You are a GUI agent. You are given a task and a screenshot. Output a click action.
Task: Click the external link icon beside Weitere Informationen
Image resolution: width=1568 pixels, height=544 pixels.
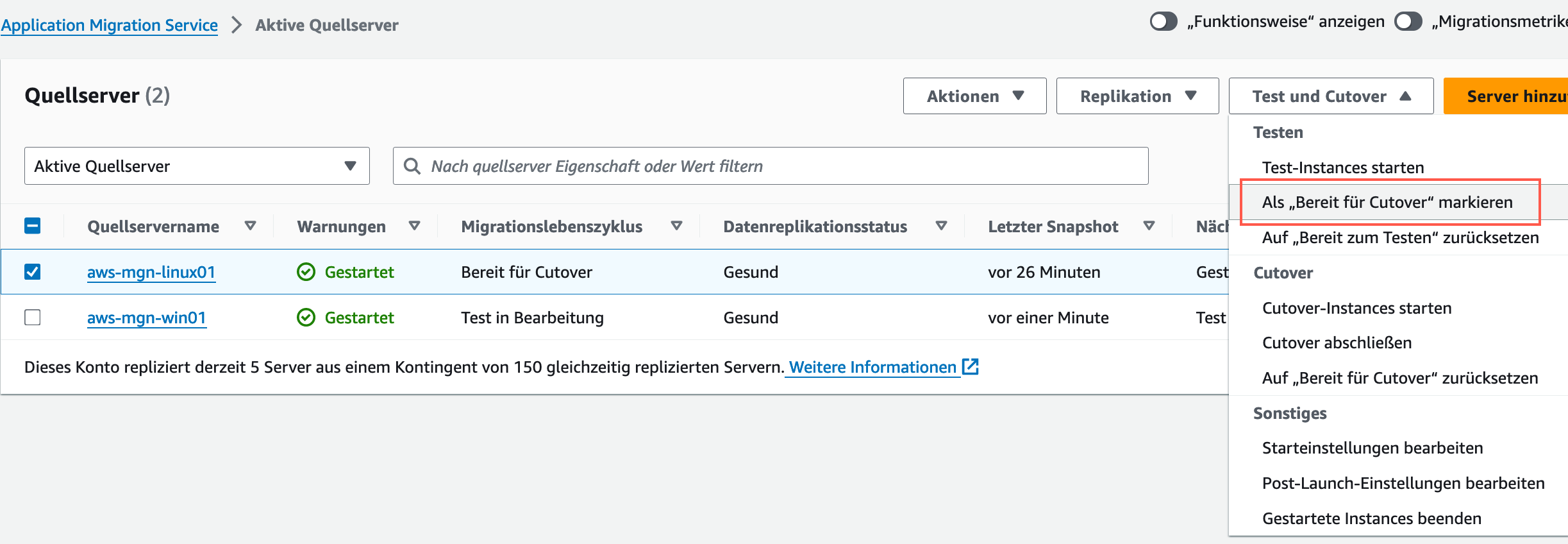tap(971, 366)
